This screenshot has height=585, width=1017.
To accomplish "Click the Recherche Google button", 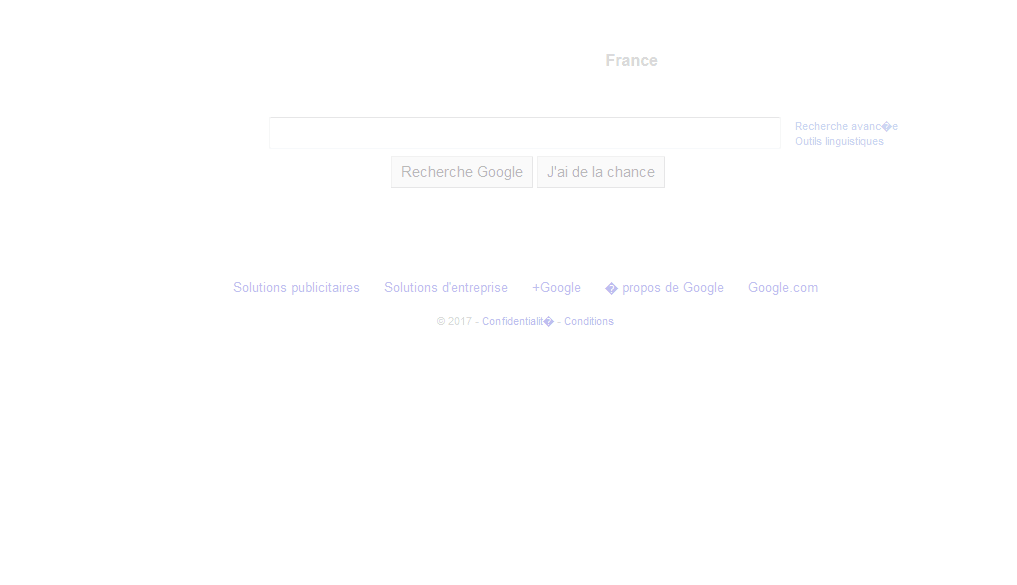I will pyautogui.click(x=462, y=172).
